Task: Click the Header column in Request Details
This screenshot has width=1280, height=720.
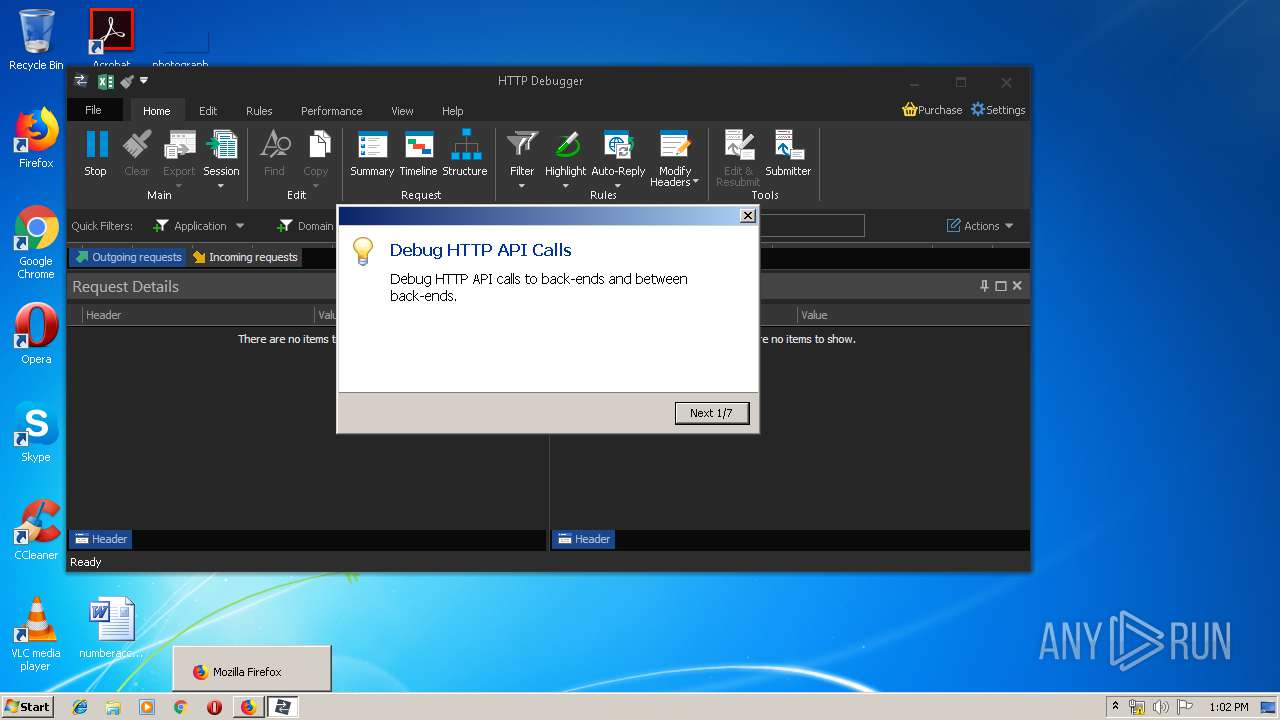Action: [x=198, y=315]
